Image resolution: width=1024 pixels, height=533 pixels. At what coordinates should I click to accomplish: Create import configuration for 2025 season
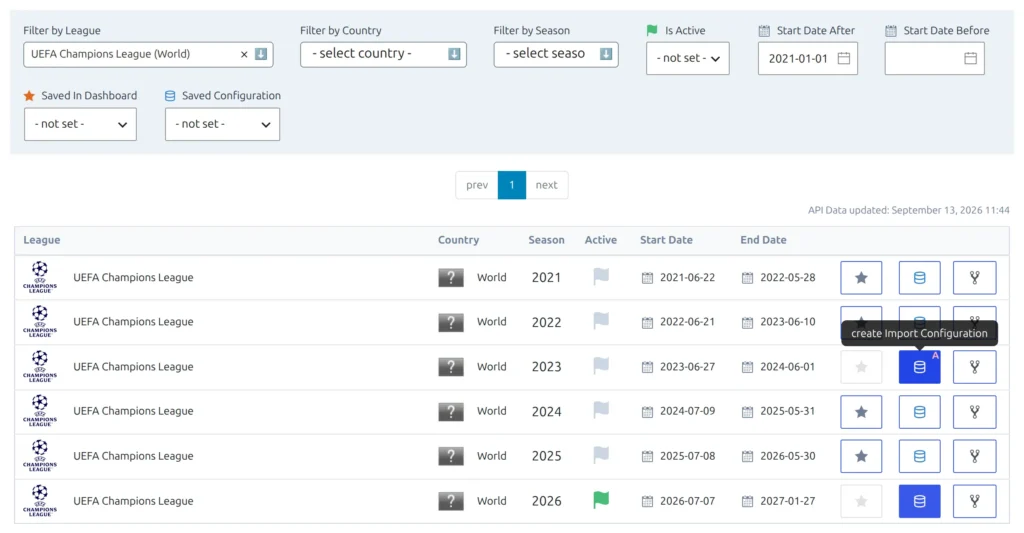coord(919,456)
